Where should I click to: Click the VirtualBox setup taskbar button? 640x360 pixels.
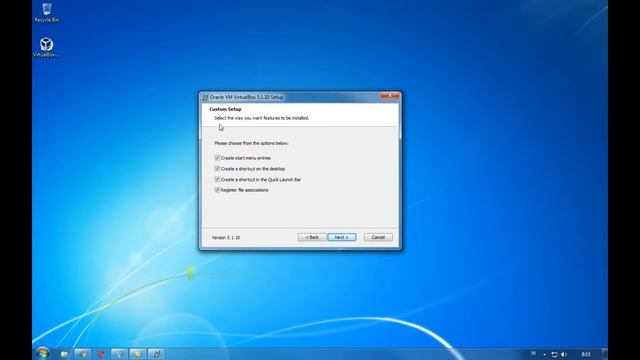pos(156,354)
